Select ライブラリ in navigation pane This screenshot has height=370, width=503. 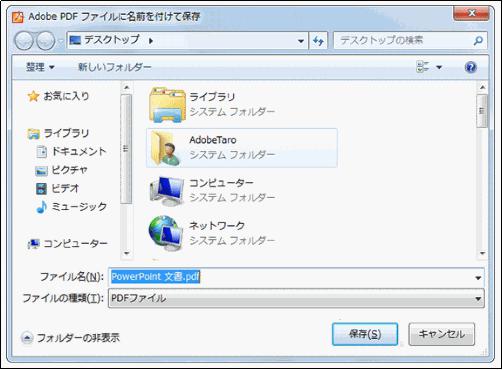pyautogui.click(x=67, y=133)
